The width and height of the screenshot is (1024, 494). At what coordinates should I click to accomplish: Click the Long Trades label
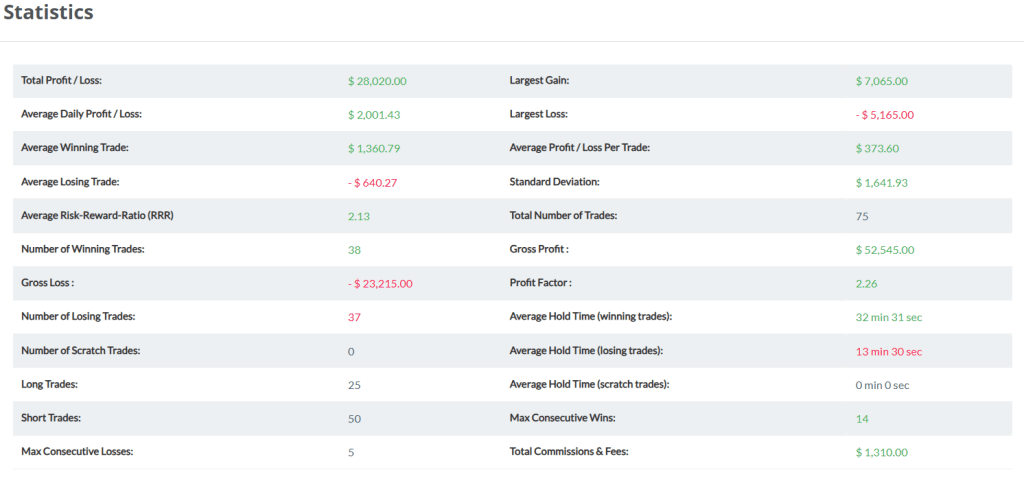50,384
